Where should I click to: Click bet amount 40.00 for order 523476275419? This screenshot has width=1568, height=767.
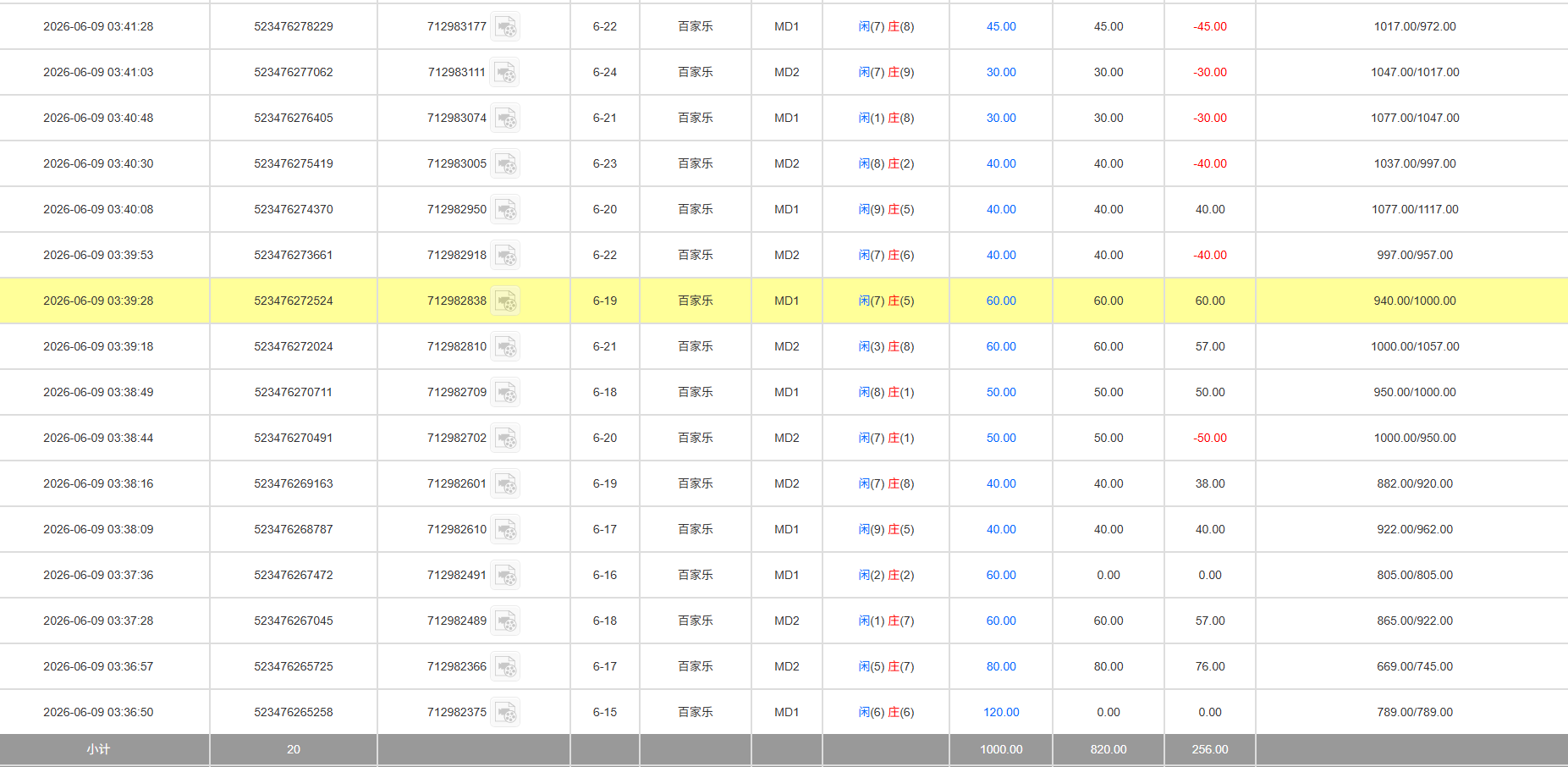pyautogui.click(x=1001, y=163)
